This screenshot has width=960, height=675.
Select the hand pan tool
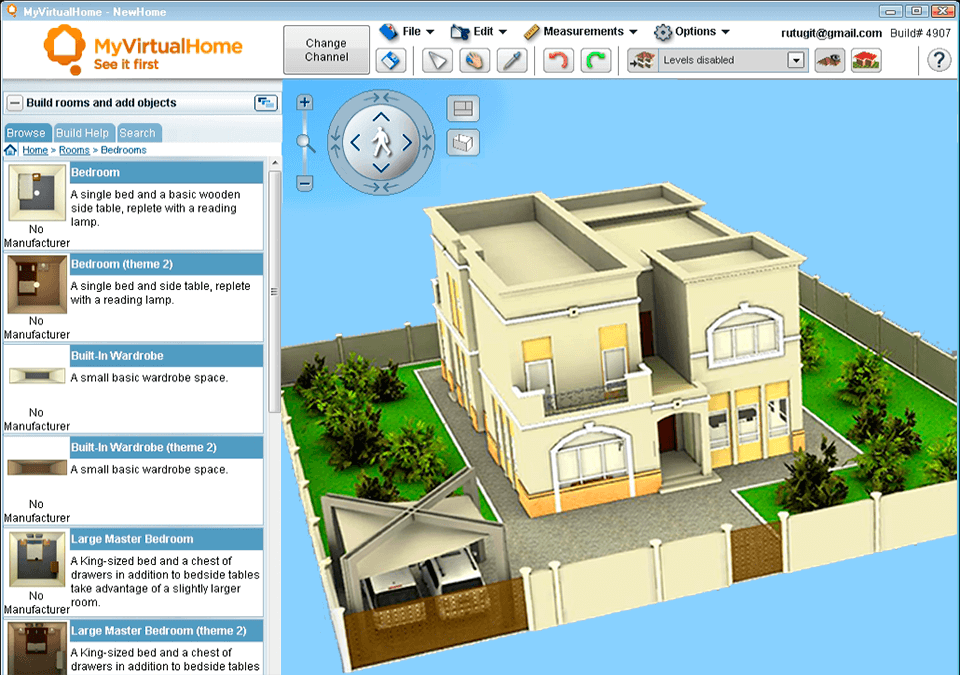click(x=475, y=60)
